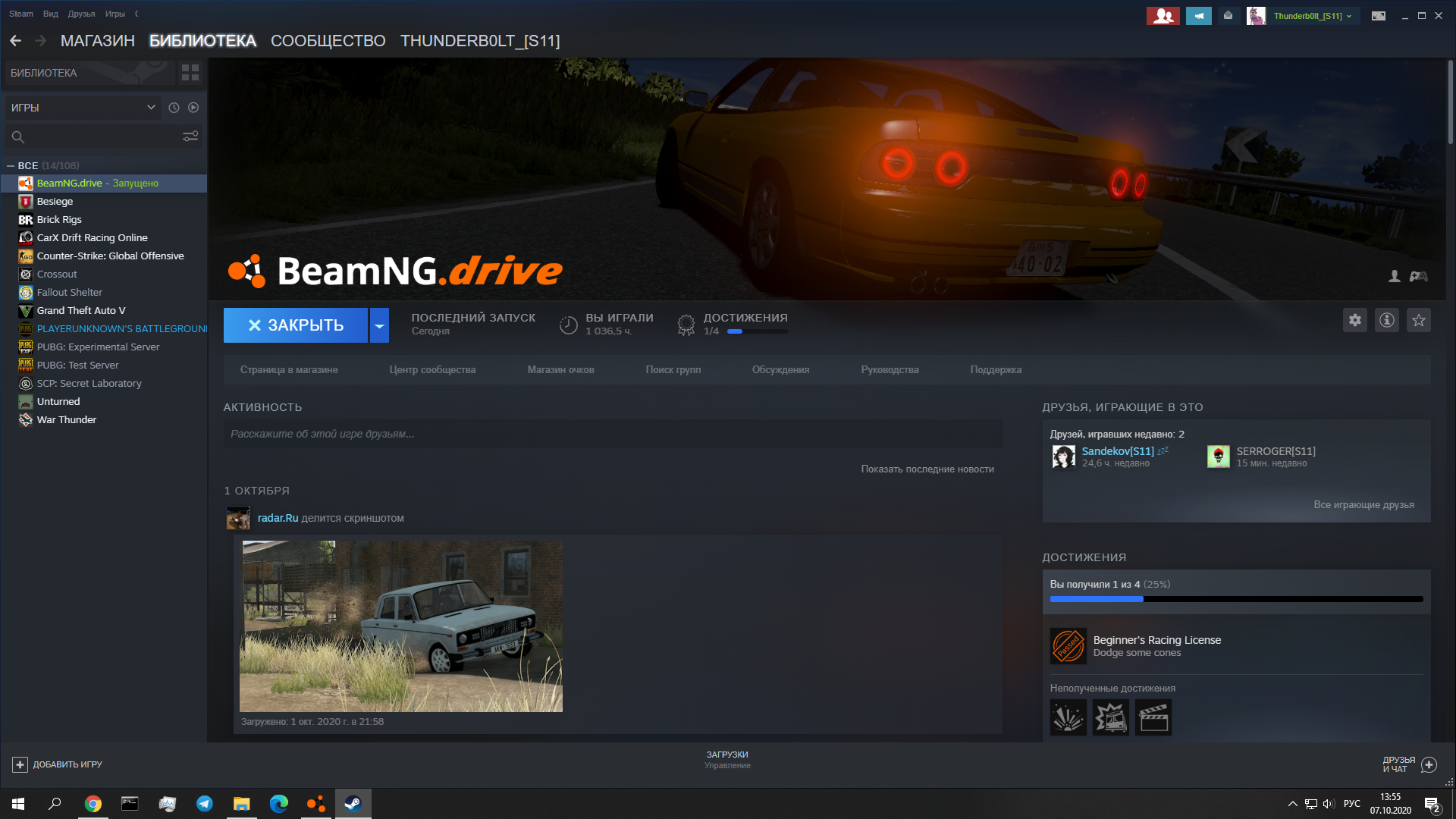The height and width of the screenshot is (819, 1456).
Task: Open the announcements megaphone icon
Action: coord(1198,16)
